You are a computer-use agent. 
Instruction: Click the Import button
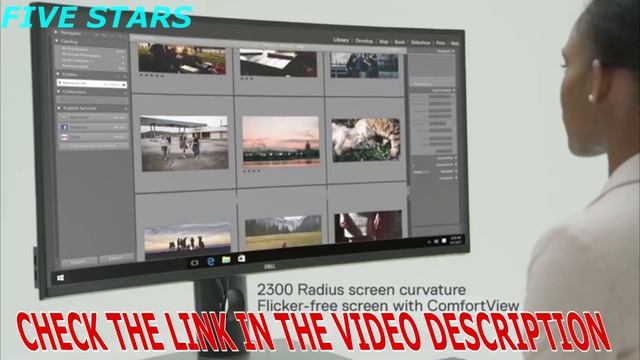pyautogui.click(x=78, y=261)
